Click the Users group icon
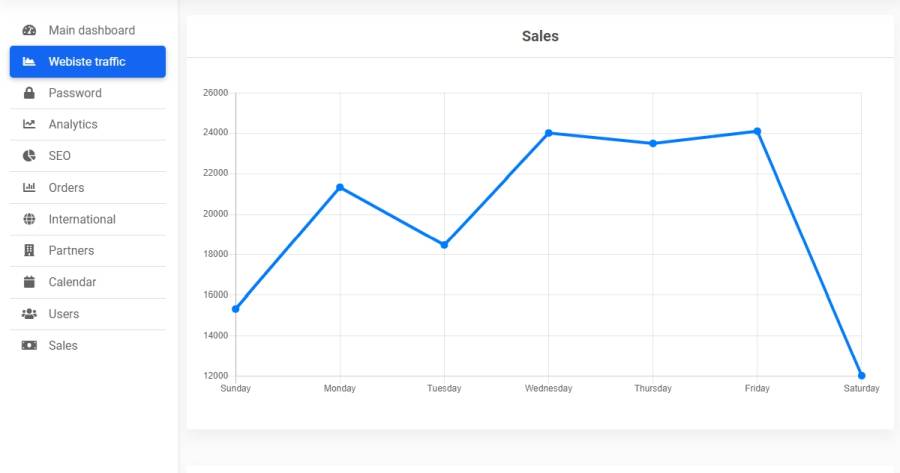Screen dimensions: 900x473 point(29,313)
